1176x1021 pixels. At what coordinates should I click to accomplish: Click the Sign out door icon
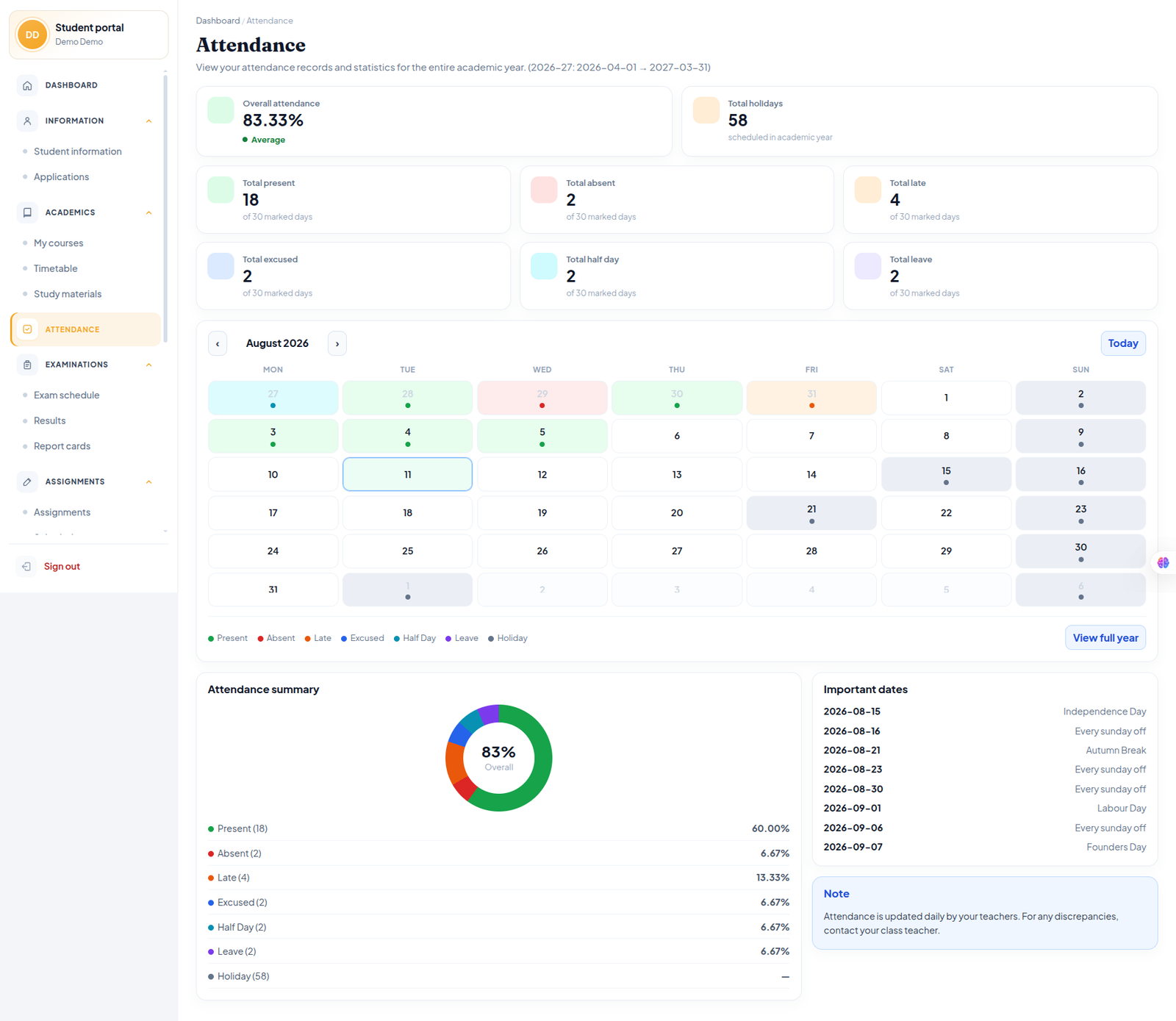[26, 566]
